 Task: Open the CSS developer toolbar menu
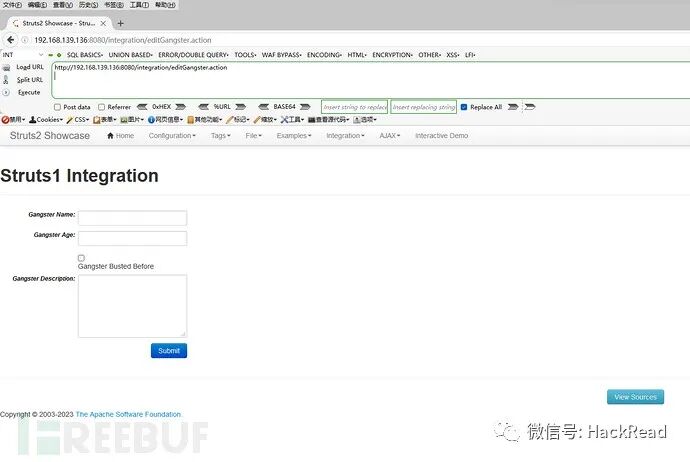point(78,119)
